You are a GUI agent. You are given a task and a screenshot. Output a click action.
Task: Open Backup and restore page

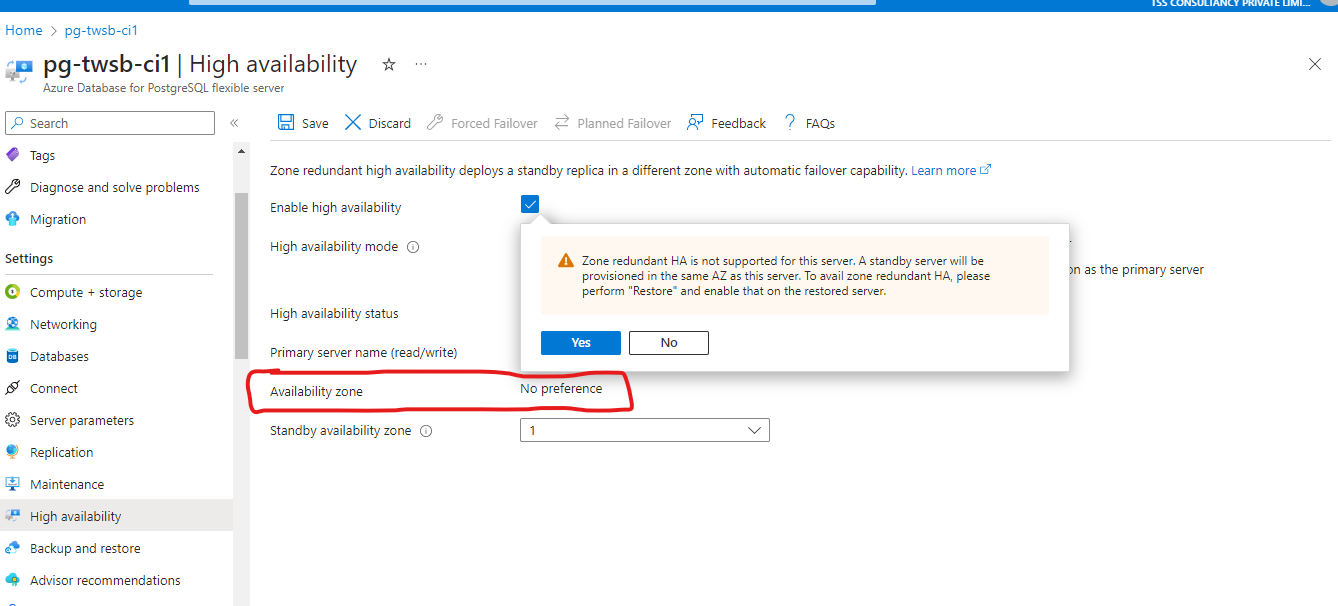[85, 548]
